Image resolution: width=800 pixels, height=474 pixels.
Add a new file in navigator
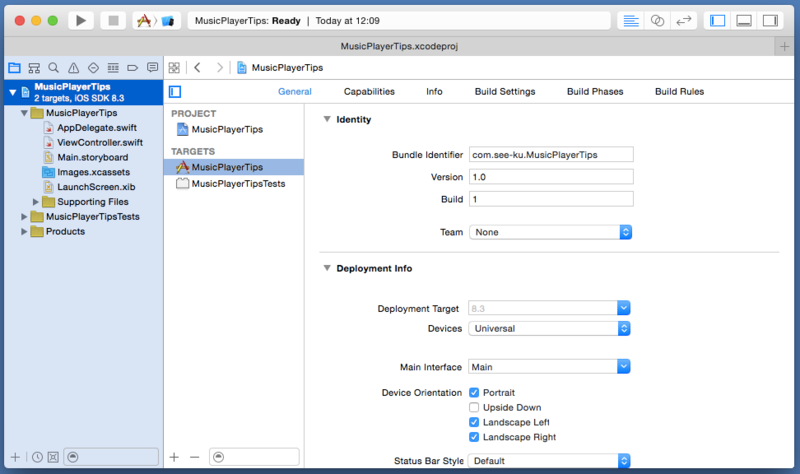[x=15, y=457]
